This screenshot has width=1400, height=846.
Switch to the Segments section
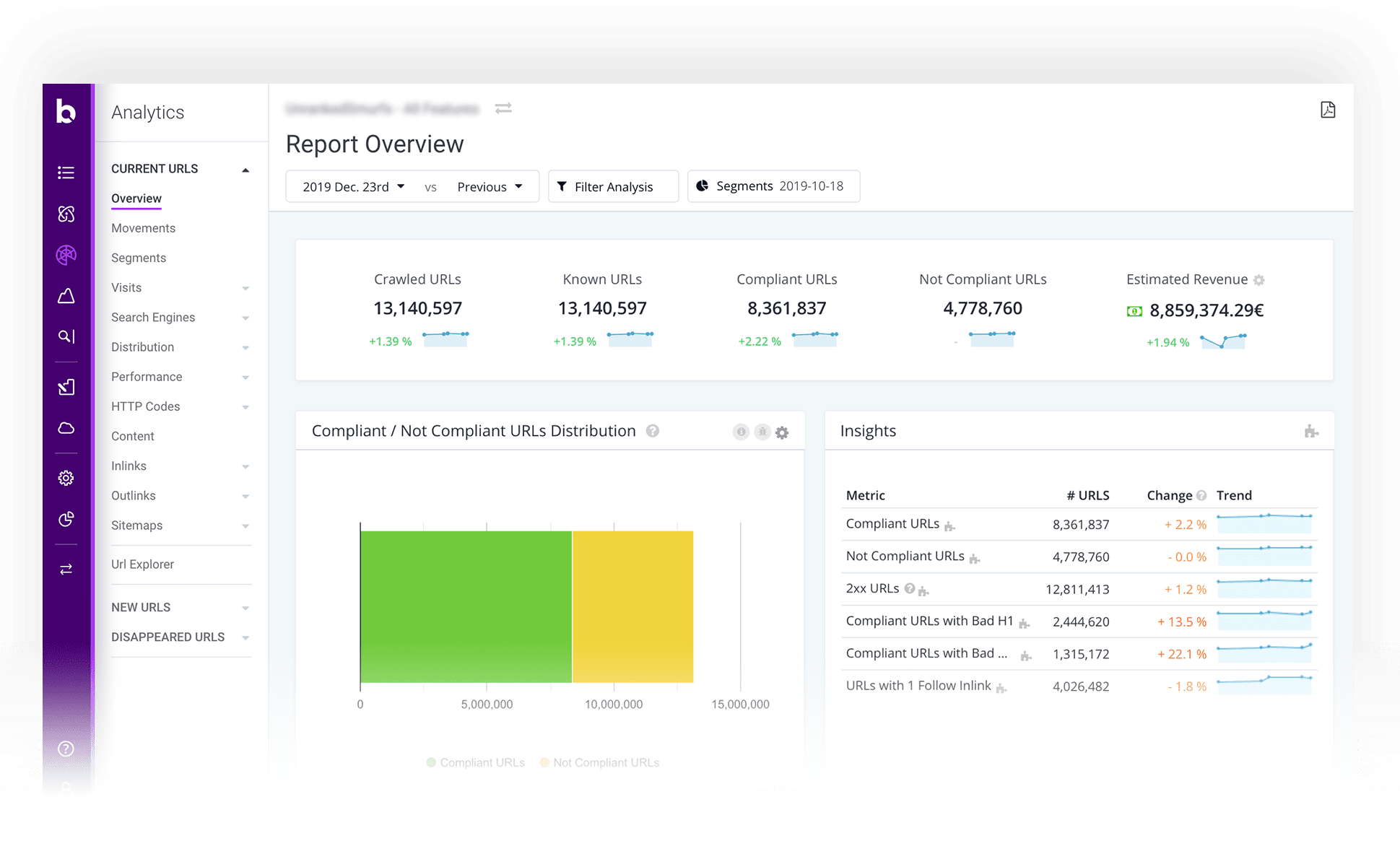(x=139, y=258)
